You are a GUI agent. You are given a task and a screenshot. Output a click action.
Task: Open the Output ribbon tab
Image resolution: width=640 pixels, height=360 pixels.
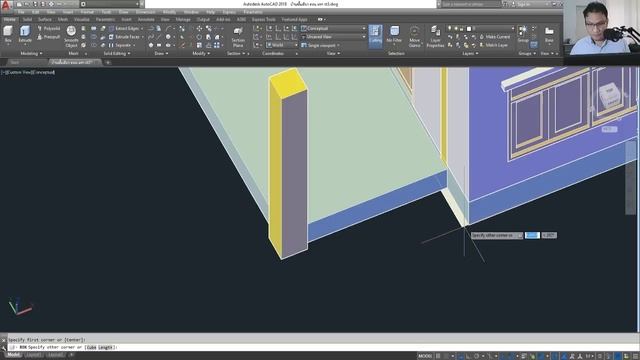pos(203,19)
